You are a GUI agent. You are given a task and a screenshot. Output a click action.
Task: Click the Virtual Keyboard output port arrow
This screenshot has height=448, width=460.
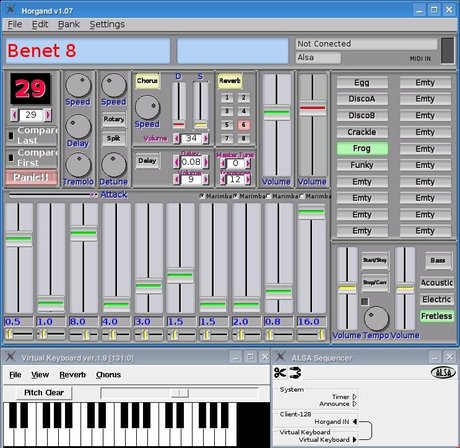(355, 439)
